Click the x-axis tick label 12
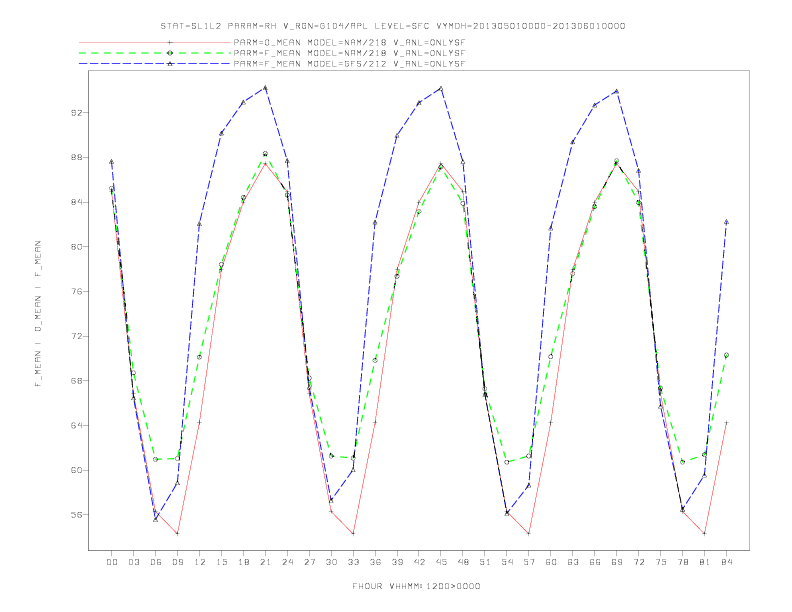This screenshot has height=612, width=792. [200, 562]
